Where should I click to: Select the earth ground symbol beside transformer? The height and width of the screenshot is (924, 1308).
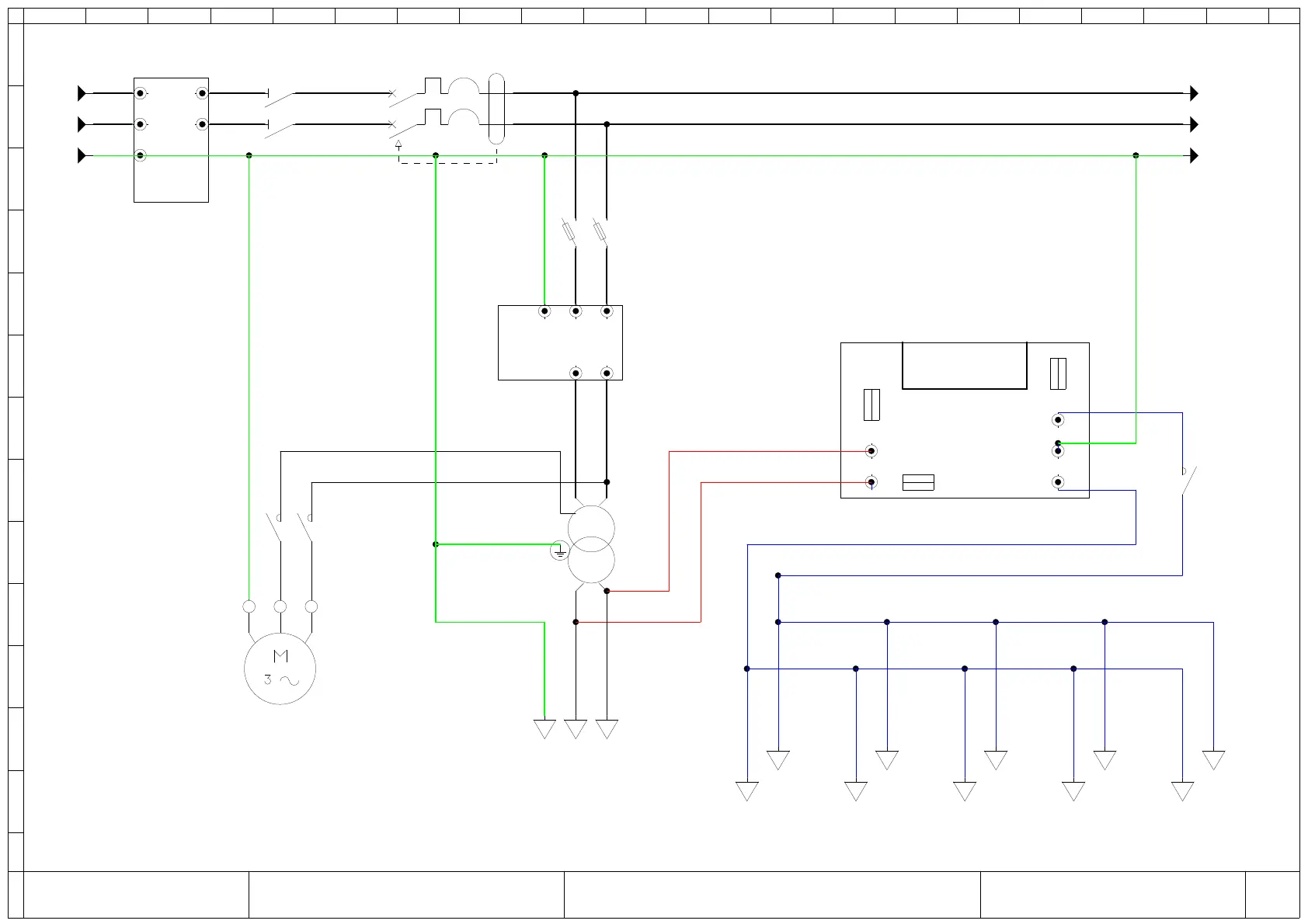point(559,551)
